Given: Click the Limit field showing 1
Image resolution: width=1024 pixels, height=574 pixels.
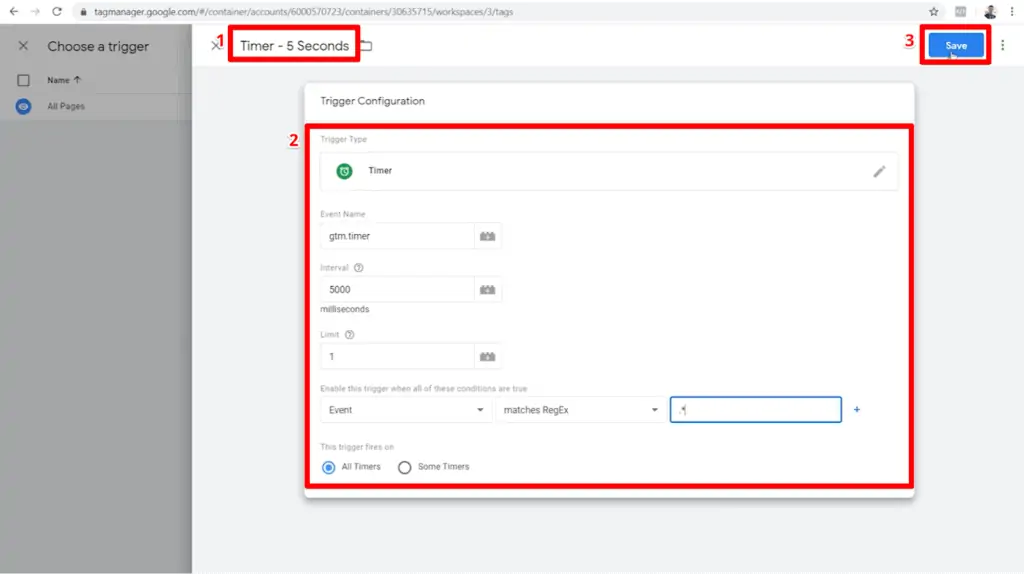Looking at the screenshot, I should click(x=397, y=357).
